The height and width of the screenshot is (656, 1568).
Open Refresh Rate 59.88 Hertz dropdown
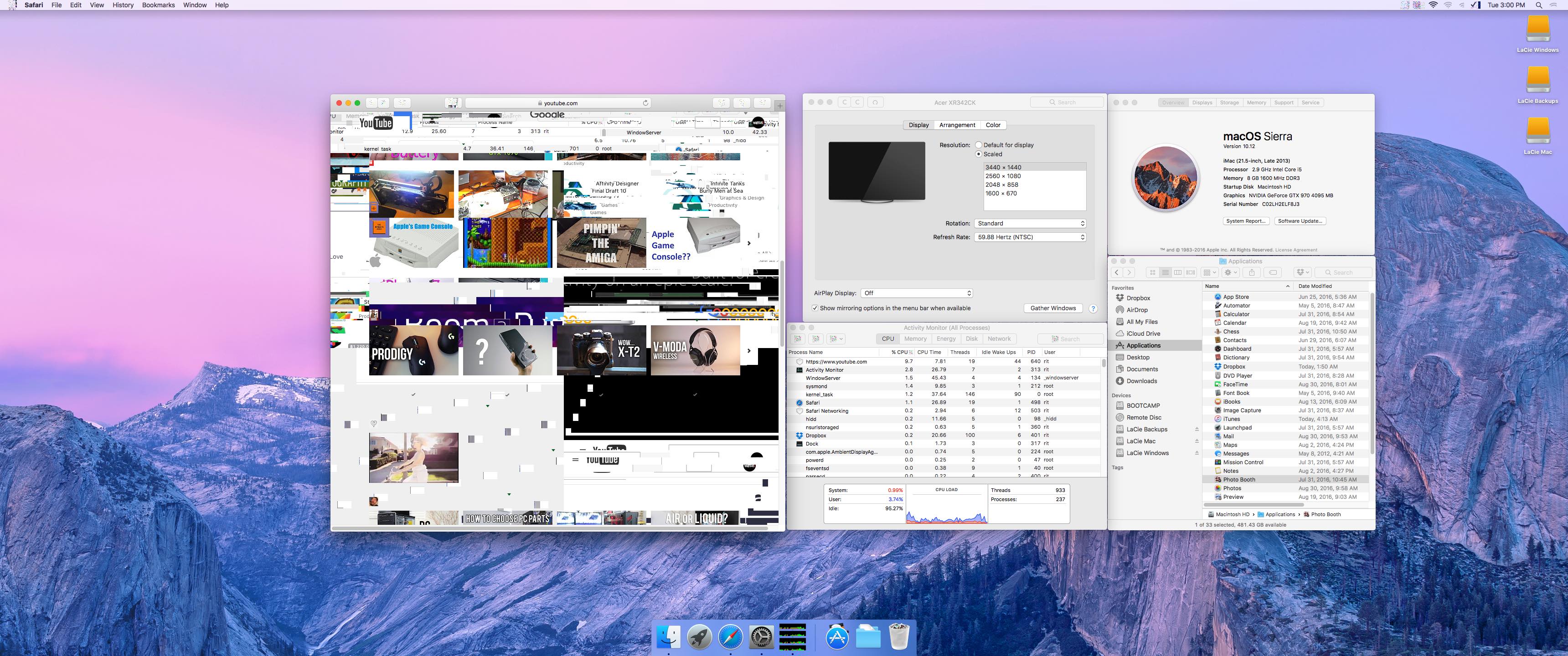click(x=1030, y=237)
